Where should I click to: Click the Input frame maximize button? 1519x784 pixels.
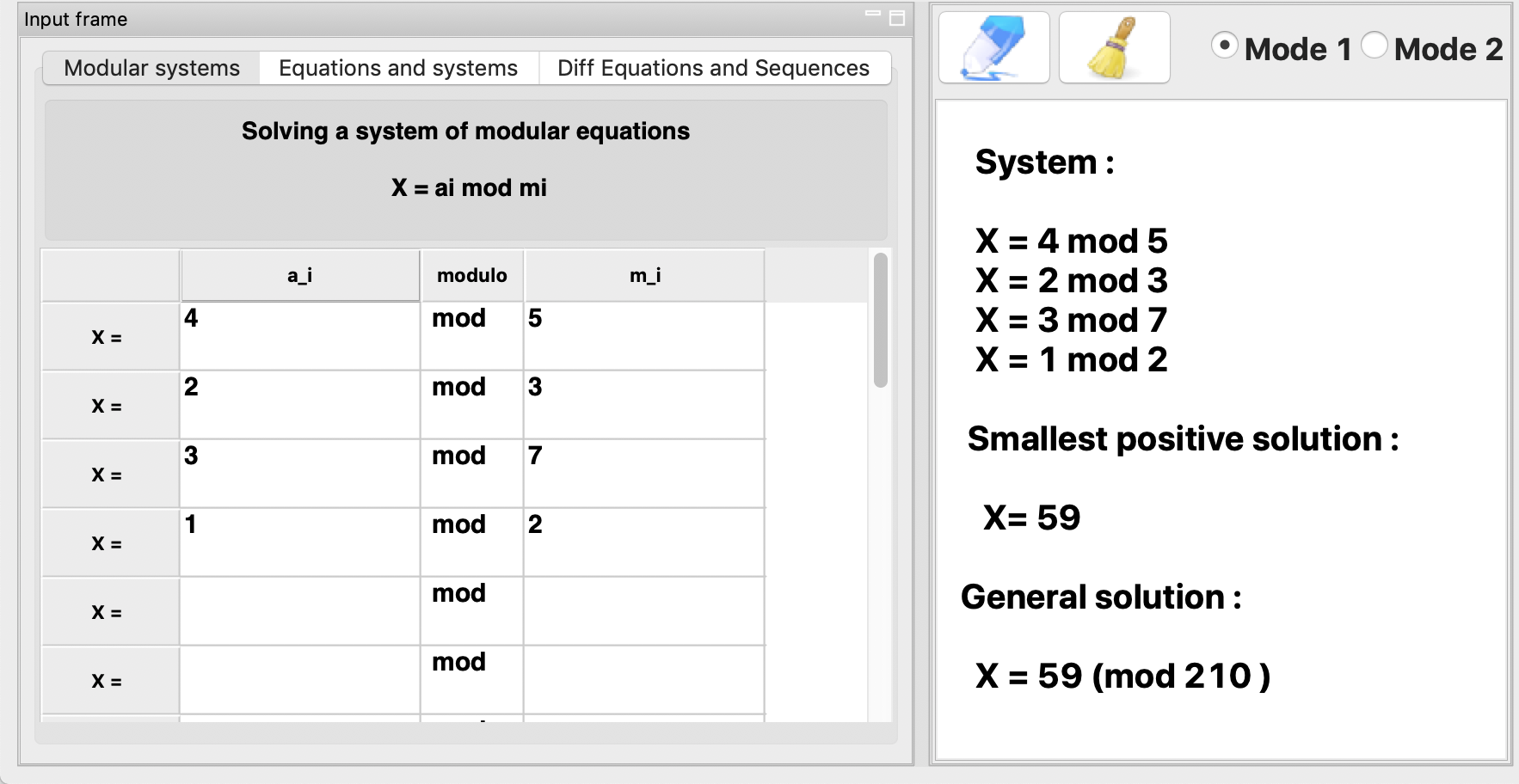coord(897,18)
